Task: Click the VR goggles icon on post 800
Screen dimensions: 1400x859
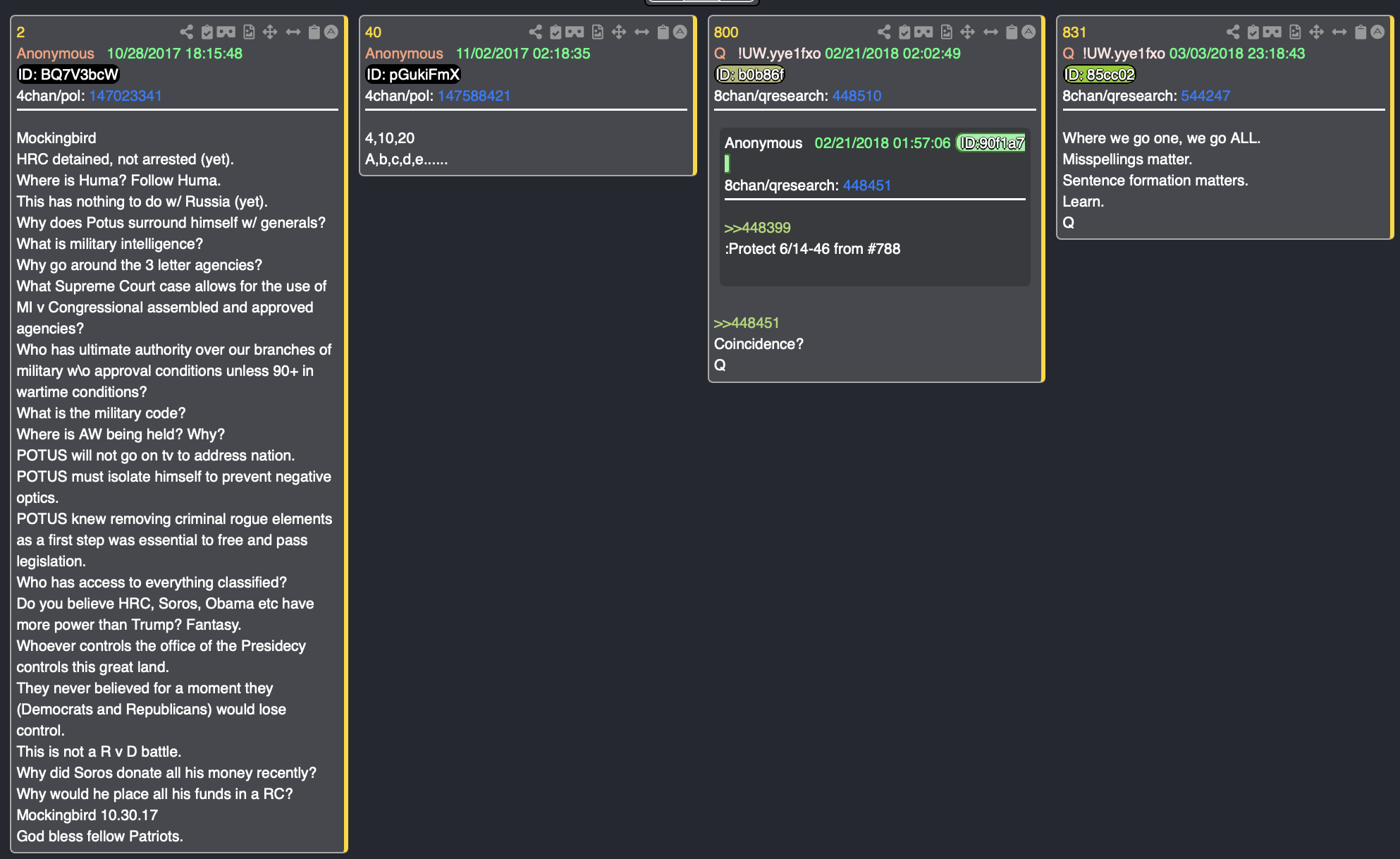Action: coord(923,32)
